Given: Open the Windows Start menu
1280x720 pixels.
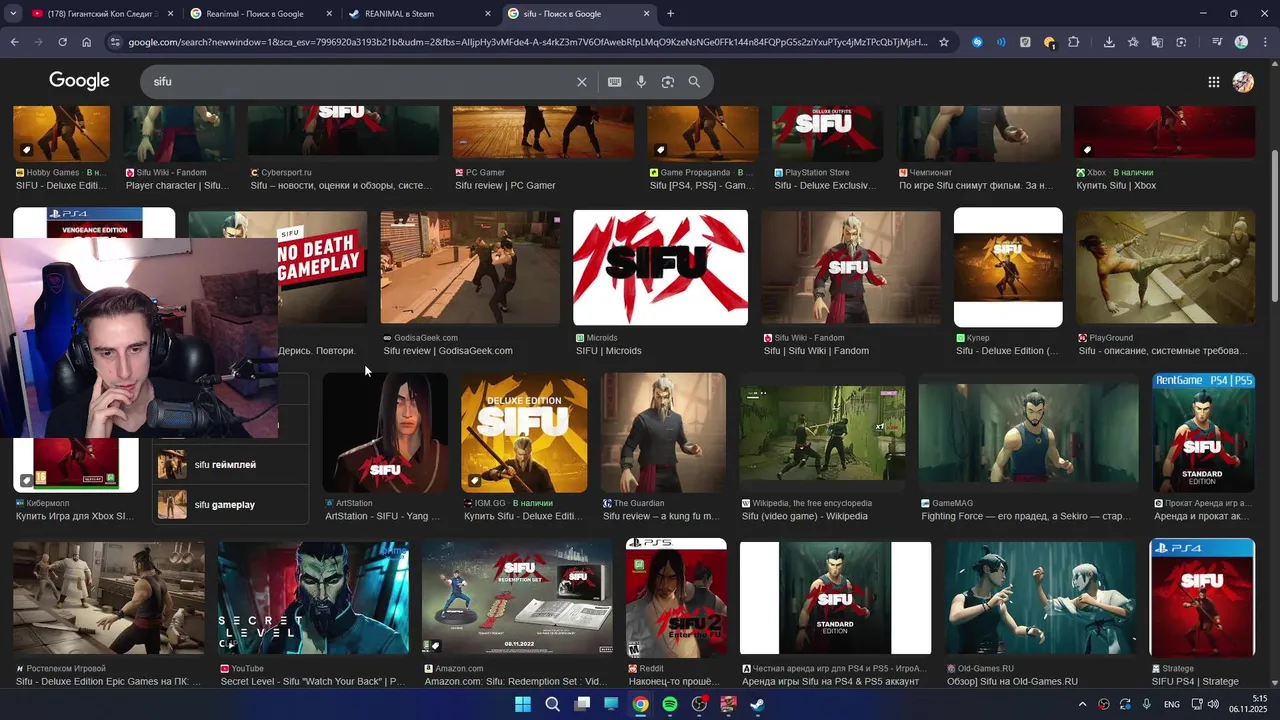Looking at the screenshot, I should pyautogui.click(x=523, y=704).
